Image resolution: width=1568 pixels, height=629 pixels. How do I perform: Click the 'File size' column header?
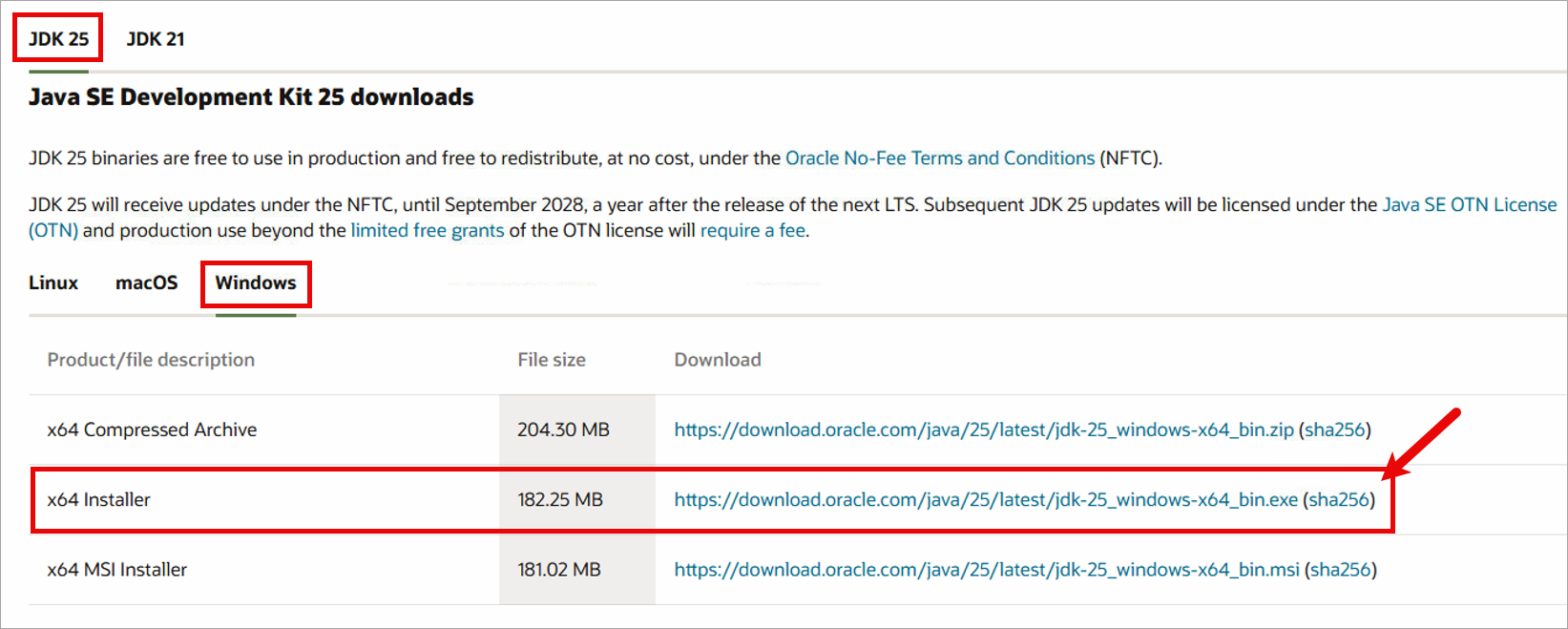[552, 360]
